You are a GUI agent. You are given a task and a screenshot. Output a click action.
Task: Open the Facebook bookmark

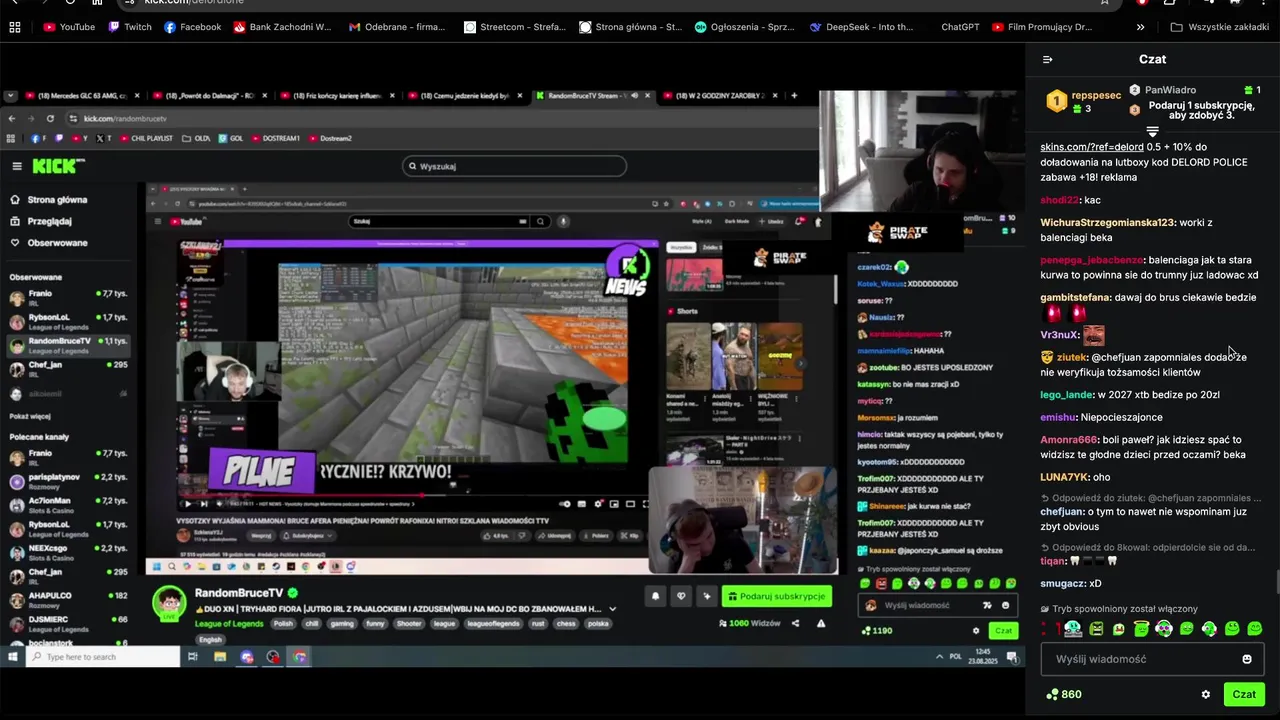pyautogui.click(x=192, y=27)
